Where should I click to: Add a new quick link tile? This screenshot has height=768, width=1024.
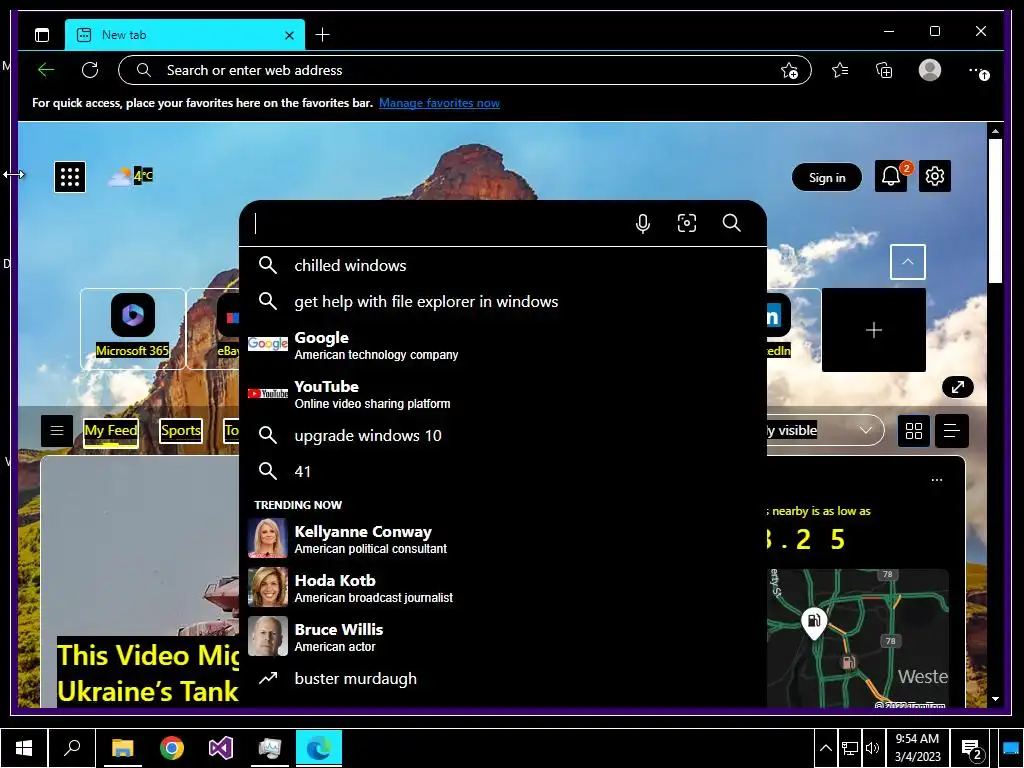[x=873, y=330]
